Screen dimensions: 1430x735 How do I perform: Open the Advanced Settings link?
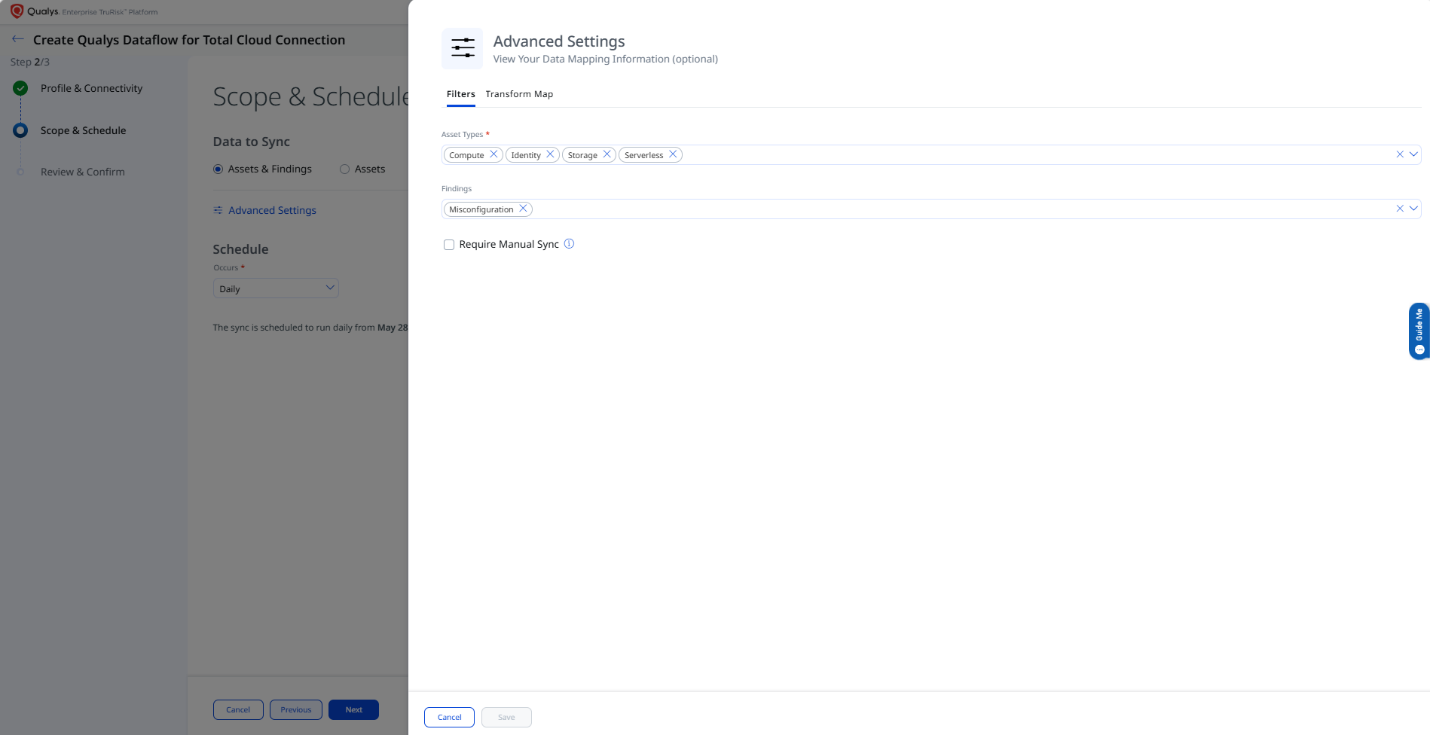(272, 211)
